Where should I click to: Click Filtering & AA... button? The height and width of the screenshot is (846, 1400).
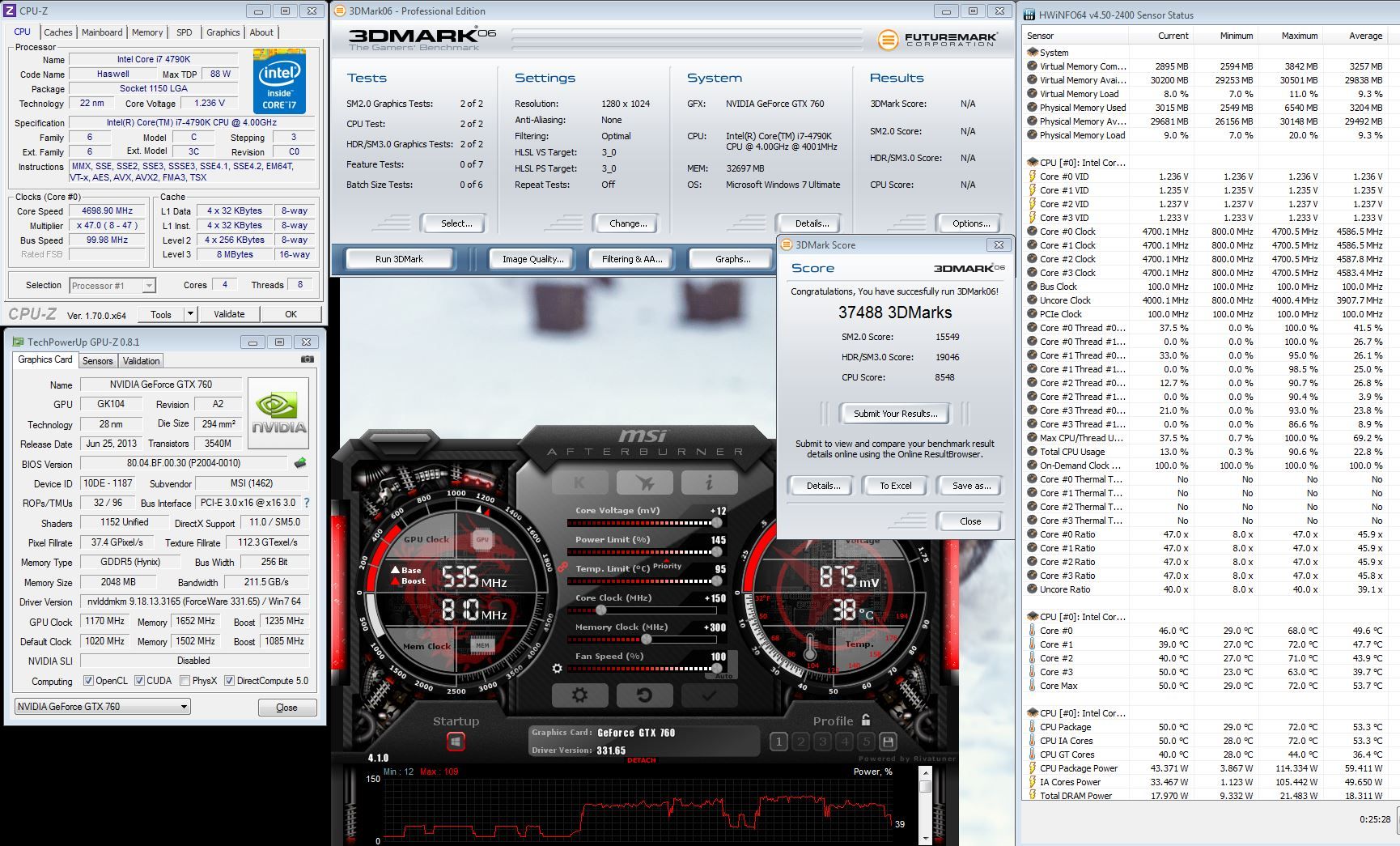632,259
